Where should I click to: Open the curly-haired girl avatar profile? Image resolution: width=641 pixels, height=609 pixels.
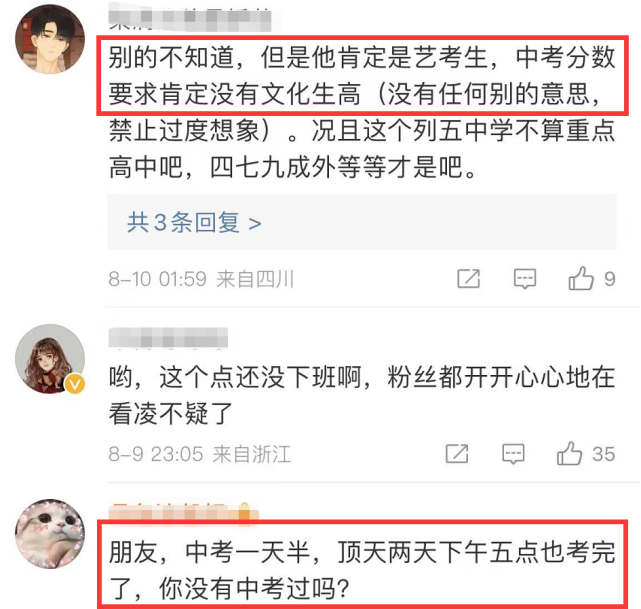(50, 359)
